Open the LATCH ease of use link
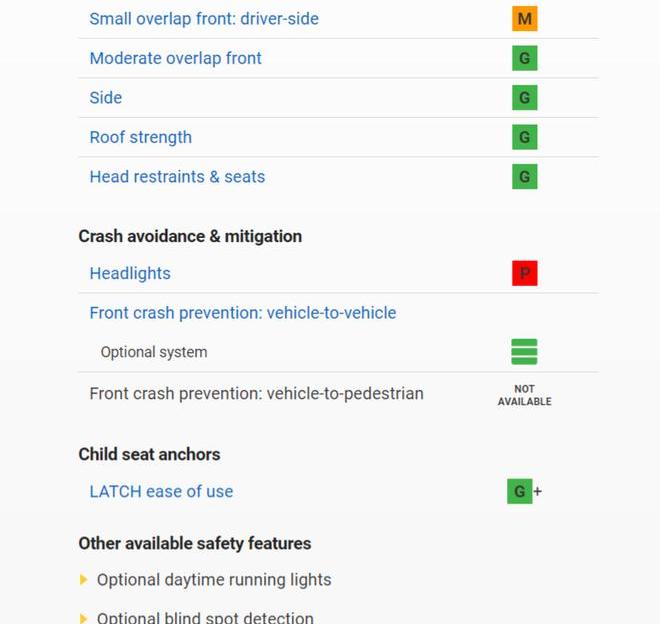 (161, 491)
